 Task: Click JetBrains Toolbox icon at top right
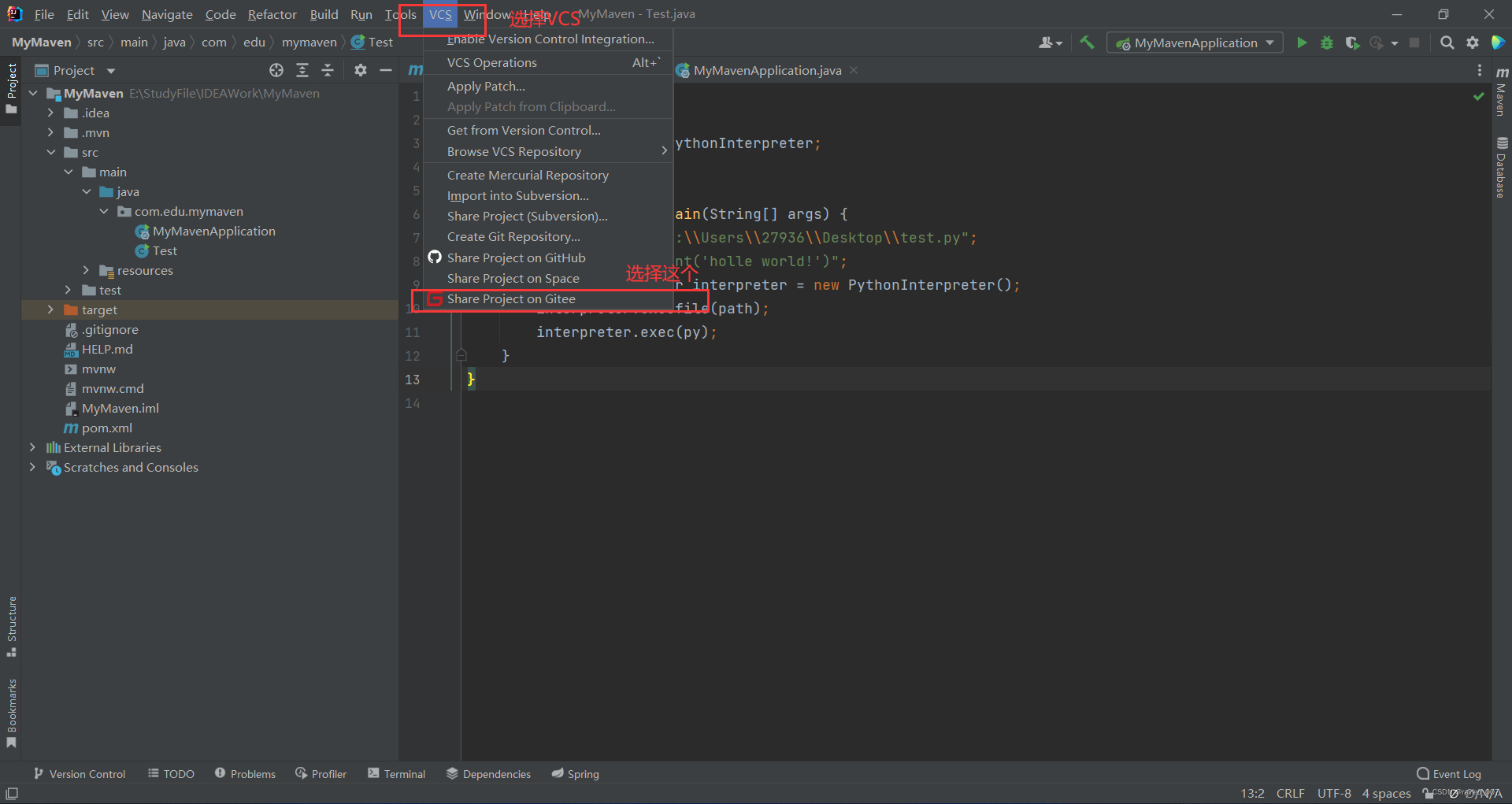1498,43
